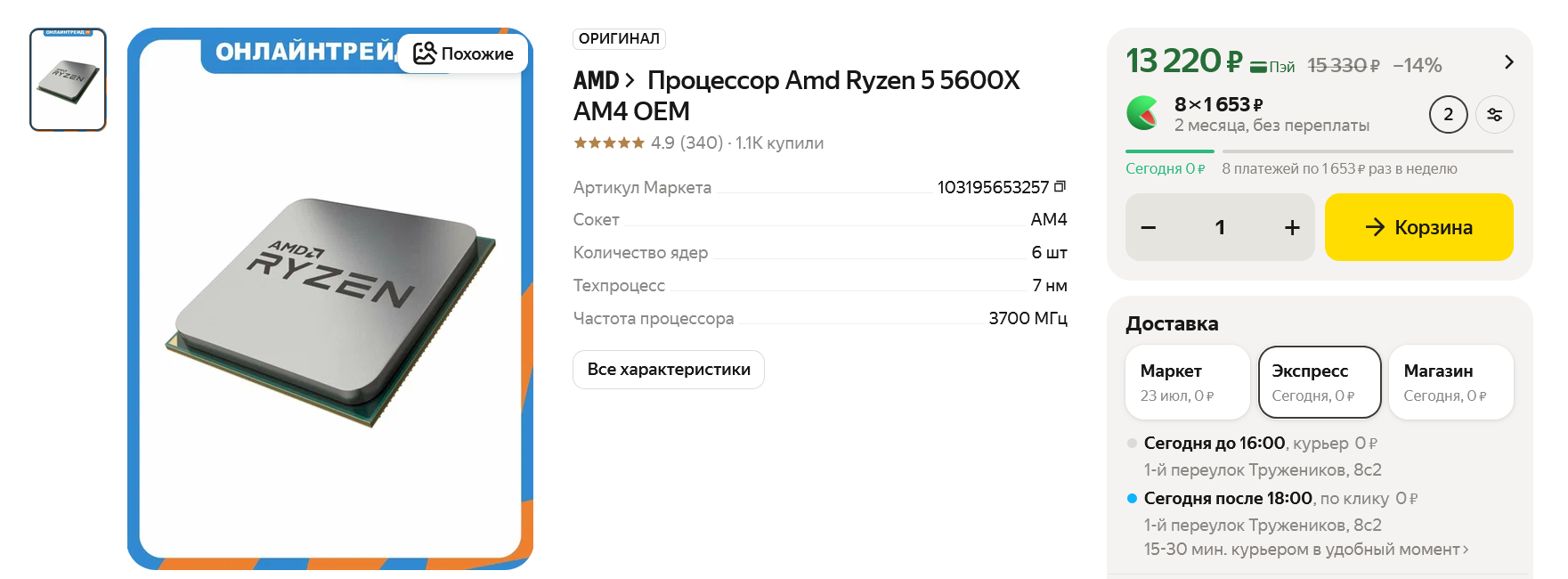Decrease quantity with the minus button

(1149, 227)
